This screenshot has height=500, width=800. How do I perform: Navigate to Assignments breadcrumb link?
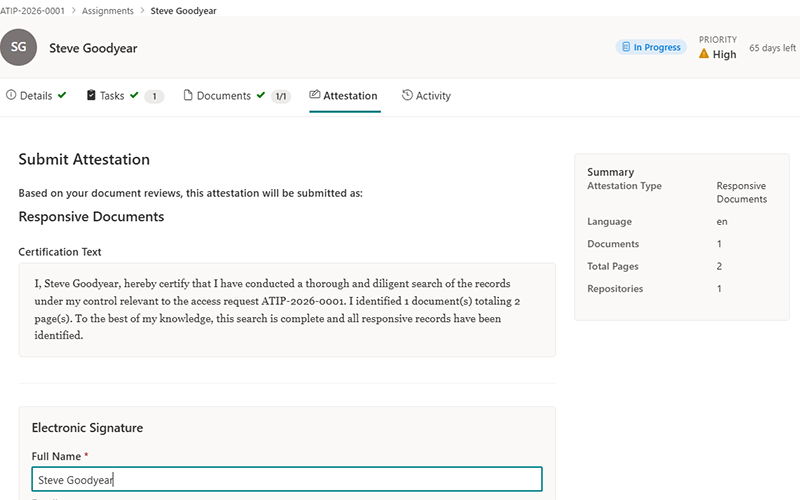point(107,10)
